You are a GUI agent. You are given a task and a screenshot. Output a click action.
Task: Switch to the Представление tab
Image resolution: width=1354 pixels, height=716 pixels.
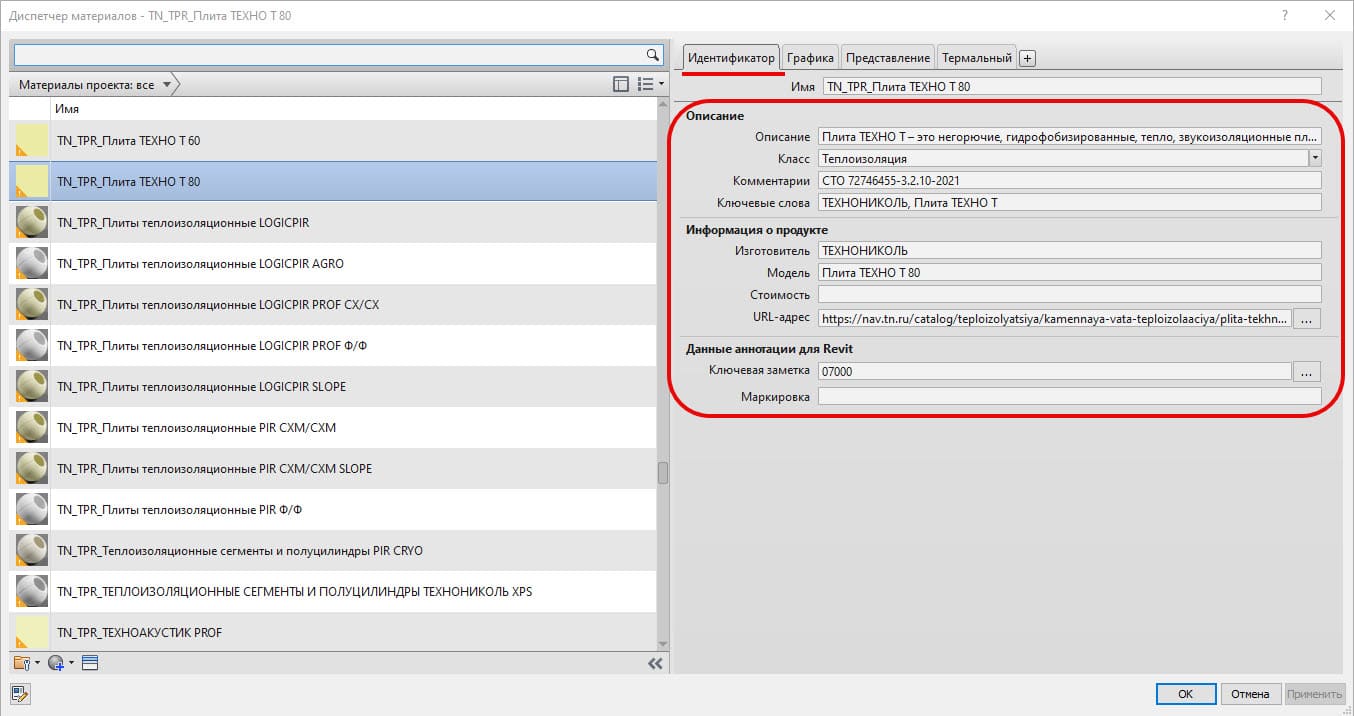tap(888, 58)
